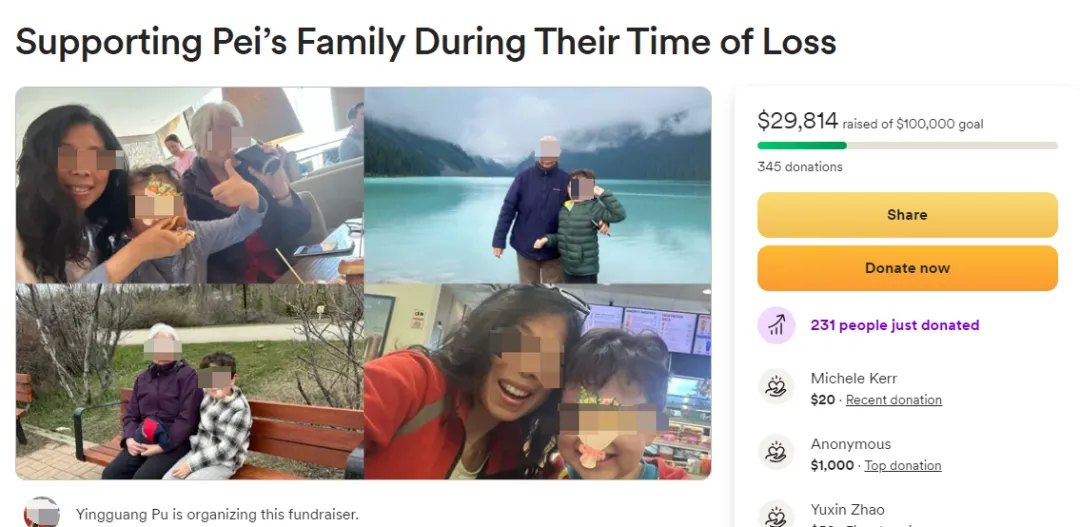This screenshot has width=1080, height=527.
Task: Click the 231 people just donated text
Action: (x=895, y=325)
